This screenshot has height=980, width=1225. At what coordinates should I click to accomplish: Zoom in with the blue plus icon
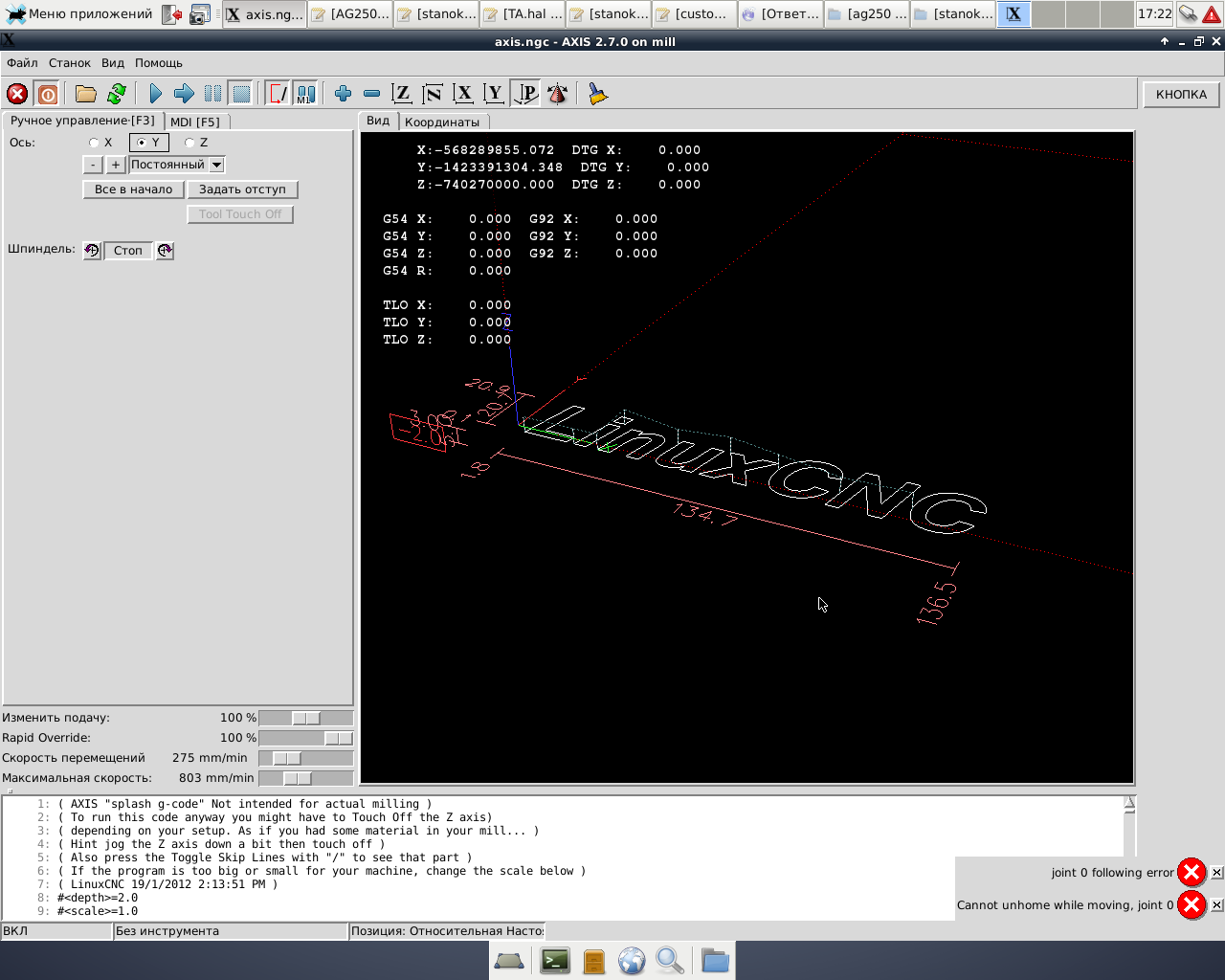click(x=343, y=94)
